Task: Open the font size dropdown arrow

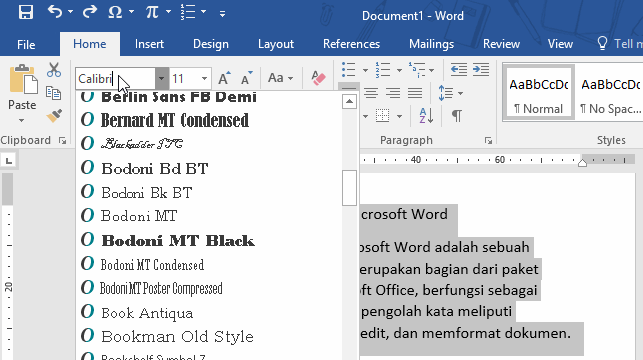Action: pyautogui.click(x=204, y=78)
